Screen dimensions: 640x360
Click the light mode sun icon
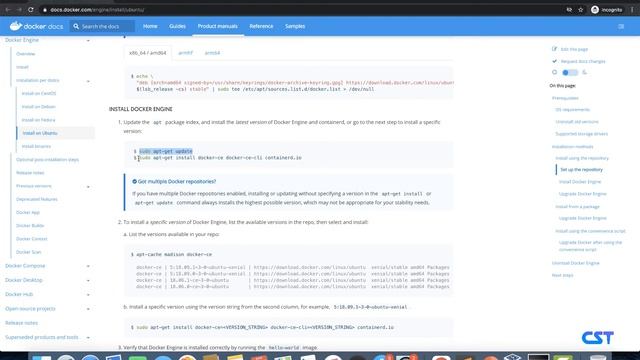point(554,72)
